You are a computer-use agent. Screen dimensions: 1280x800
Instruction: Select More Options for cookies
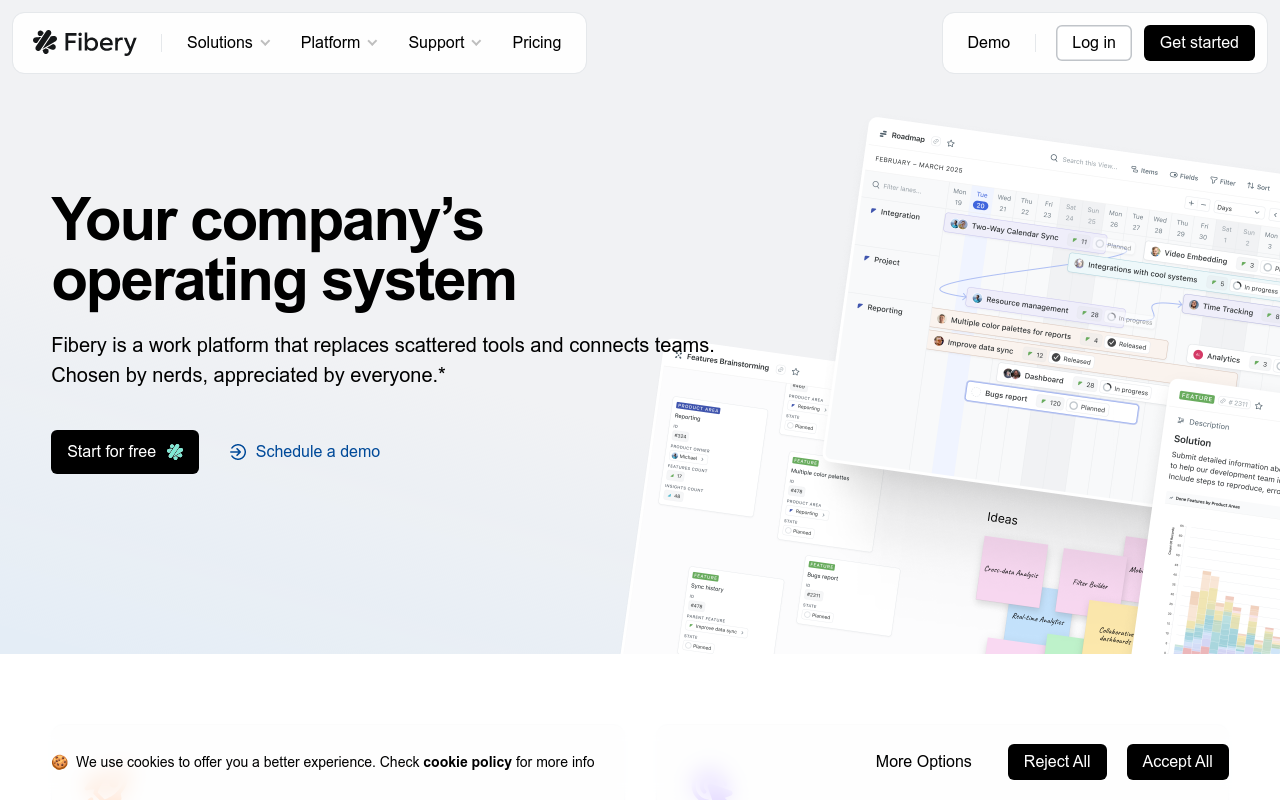coord(924,762)
